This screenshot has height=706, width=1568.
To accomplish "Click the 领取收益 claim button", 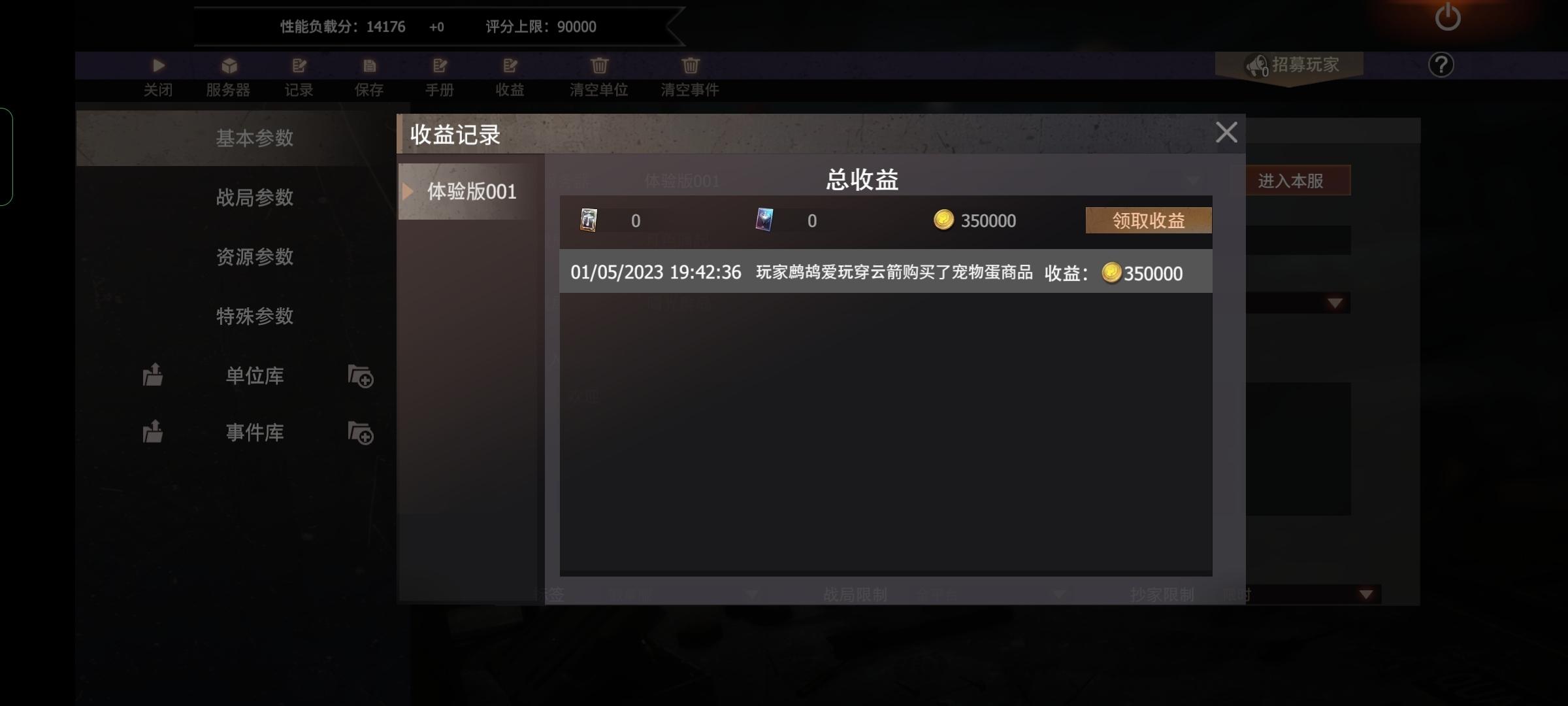I will tap(1149, 220).
